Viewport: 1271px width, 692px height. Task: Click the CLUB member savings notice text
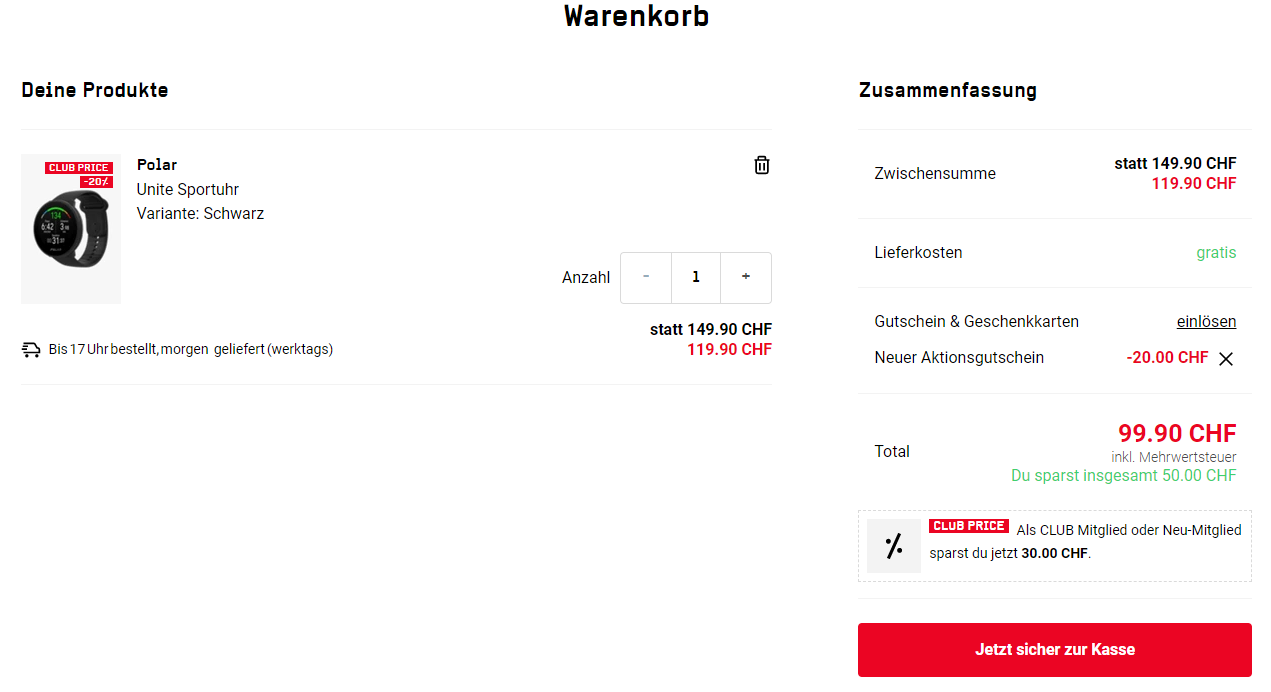1085,541
